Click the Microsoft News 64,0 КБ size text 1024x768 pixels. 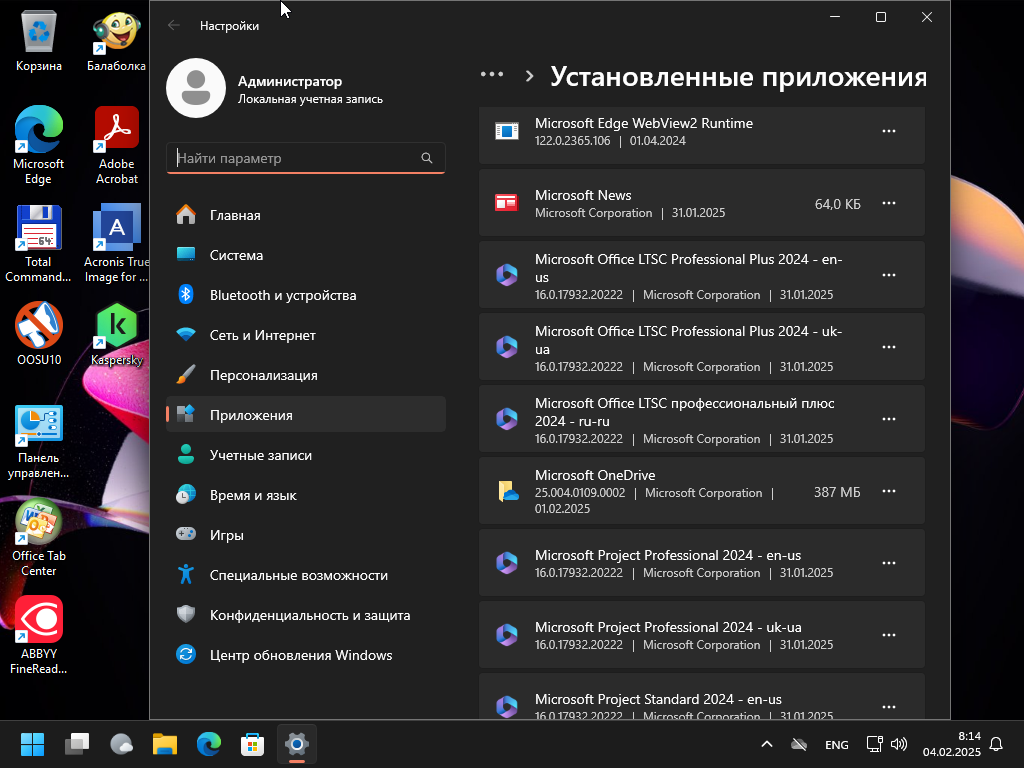[837, 204]
